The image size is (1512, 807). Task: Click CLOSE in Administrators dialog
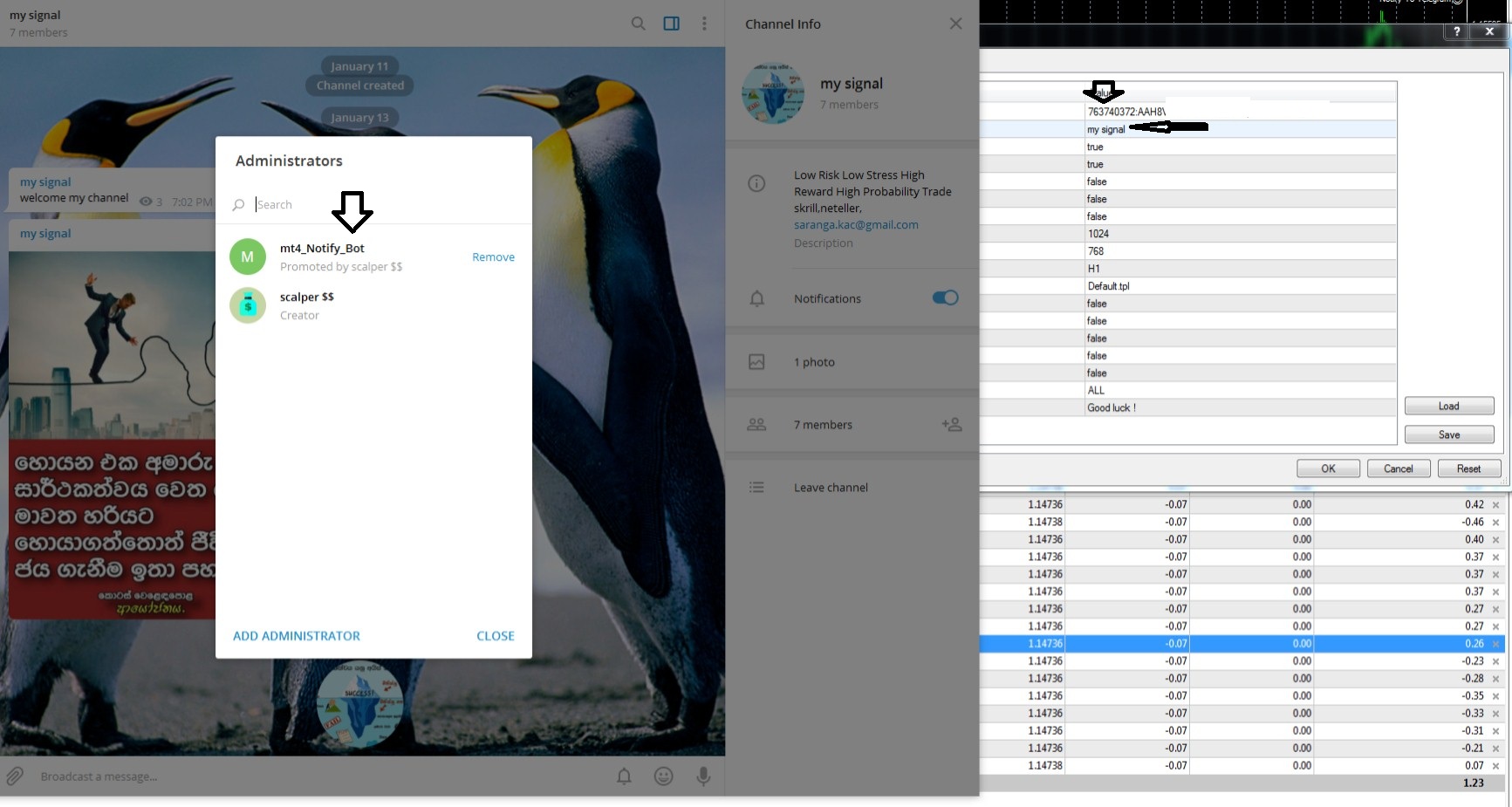tap(496, 636)
